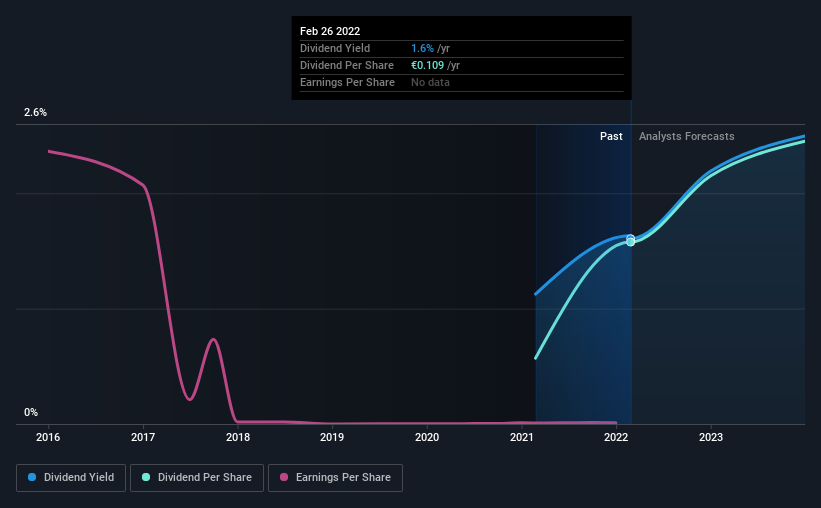The width and height of the screenshot is (821, 508).
Task: Click the 2020 x-axis label
Action: (427, 437)
